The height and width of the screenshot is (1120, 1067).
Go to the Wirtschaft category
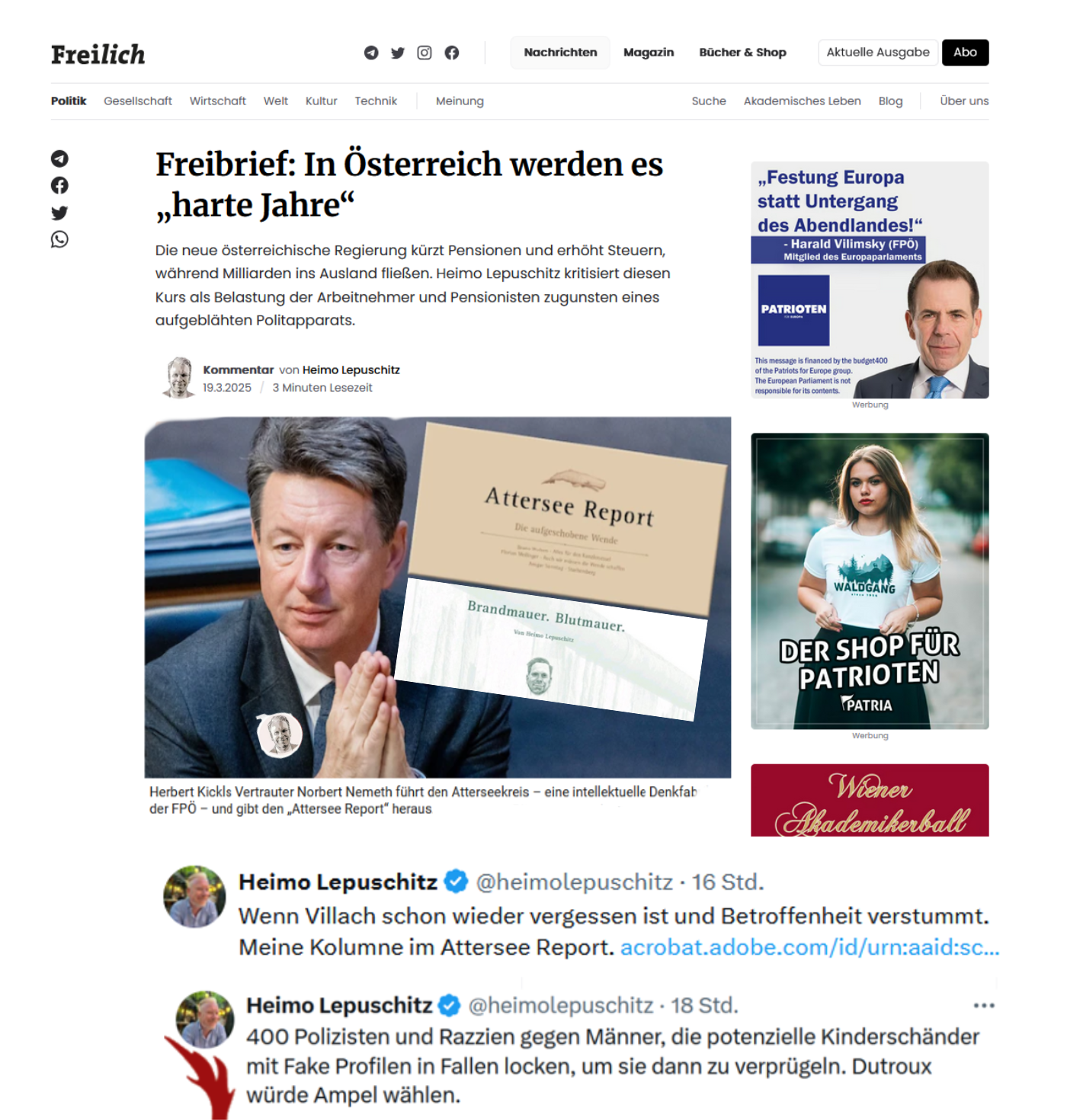click(x=218, y=101)
